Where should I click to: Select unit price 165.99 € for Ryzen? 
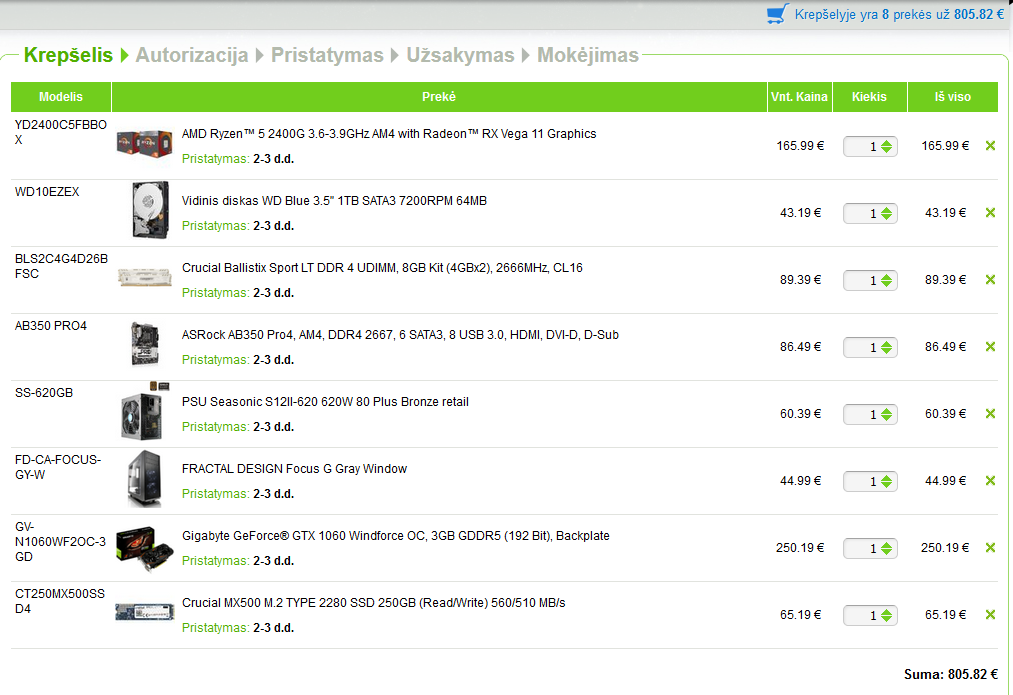pos(800,146)
